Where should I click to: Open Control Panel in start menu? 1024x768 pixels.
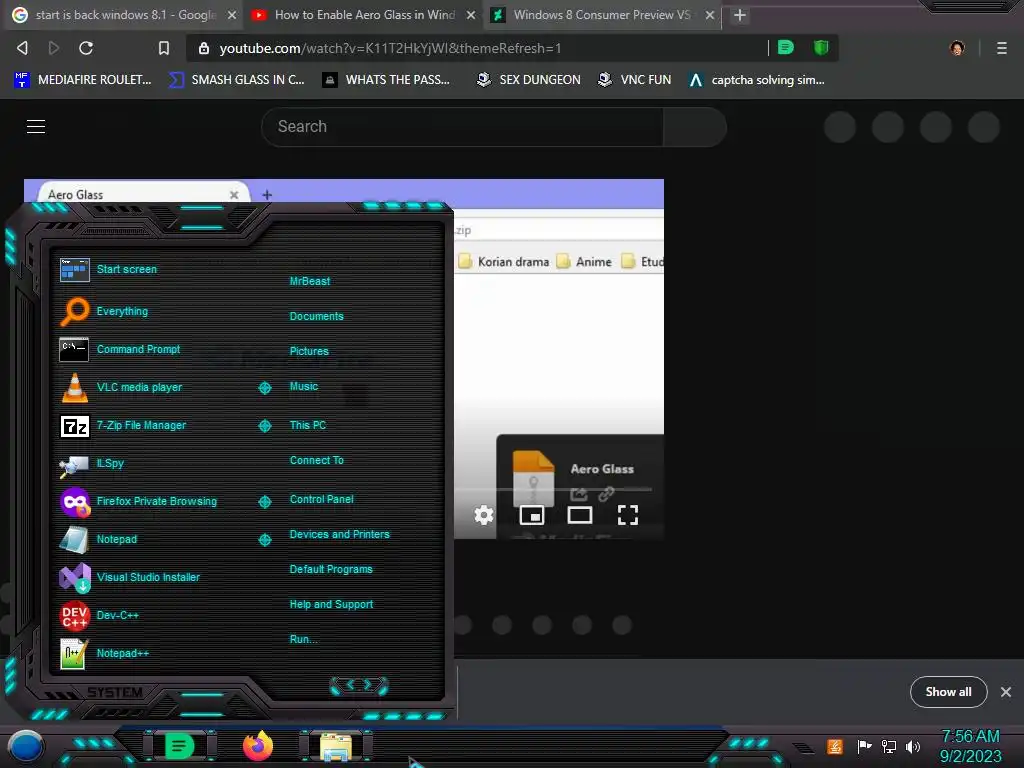click(x=321, y=500)
